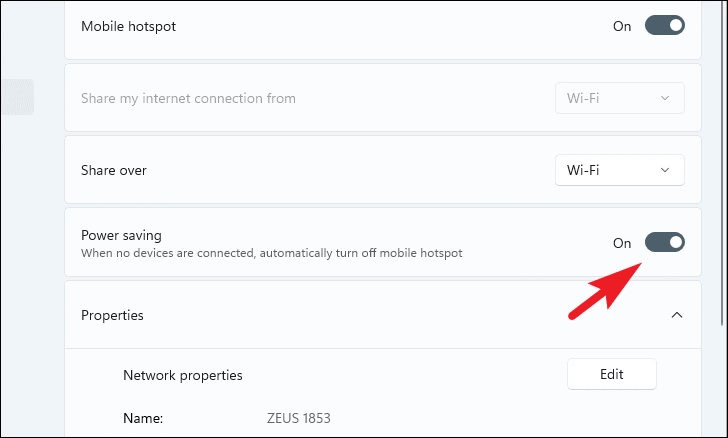This screenshot has width=728, height=438.
Task: Click the Edit button for Network properties
Action: [611, 374]
